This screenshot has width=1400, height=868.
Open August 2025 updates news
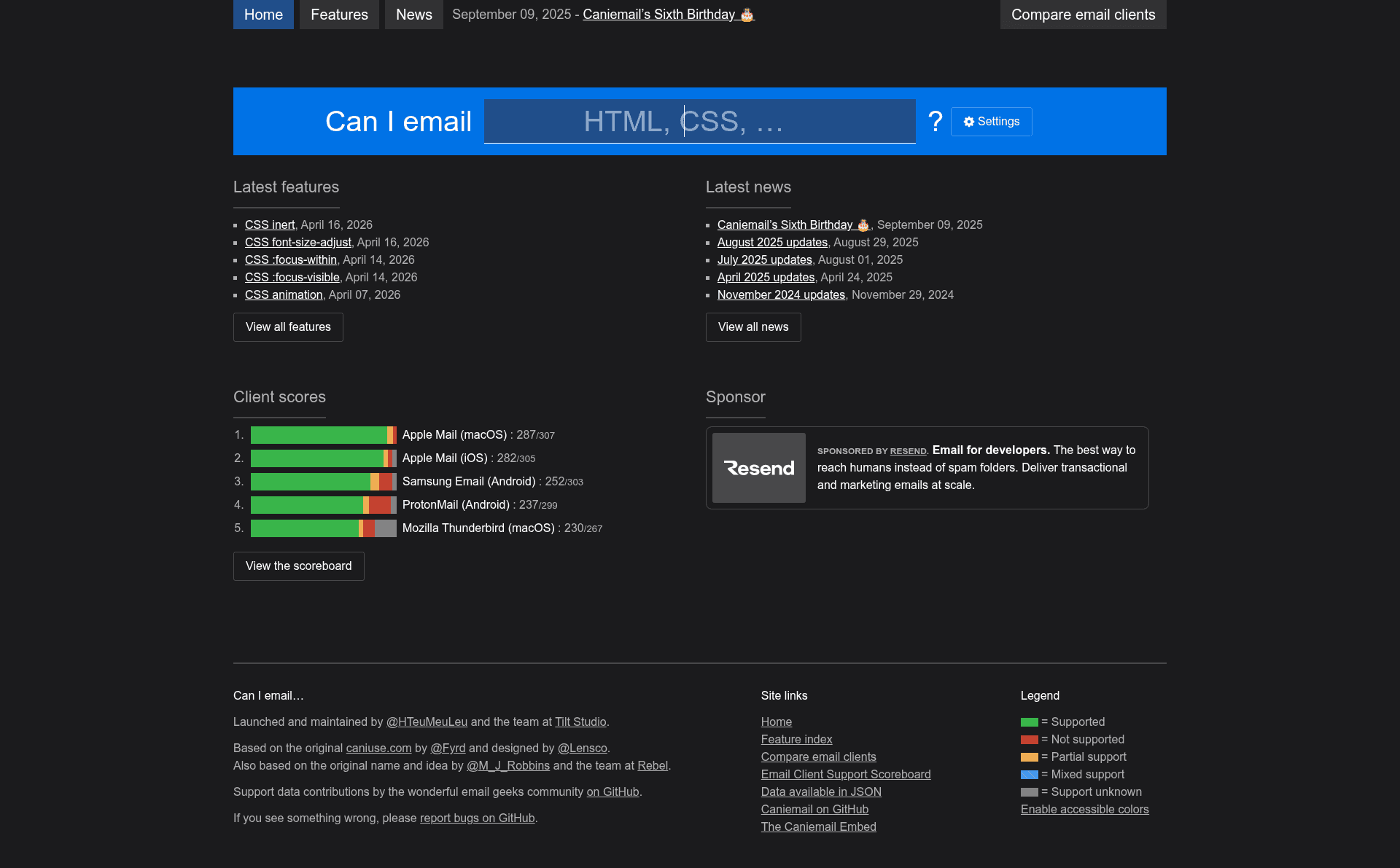click(772, 243)
